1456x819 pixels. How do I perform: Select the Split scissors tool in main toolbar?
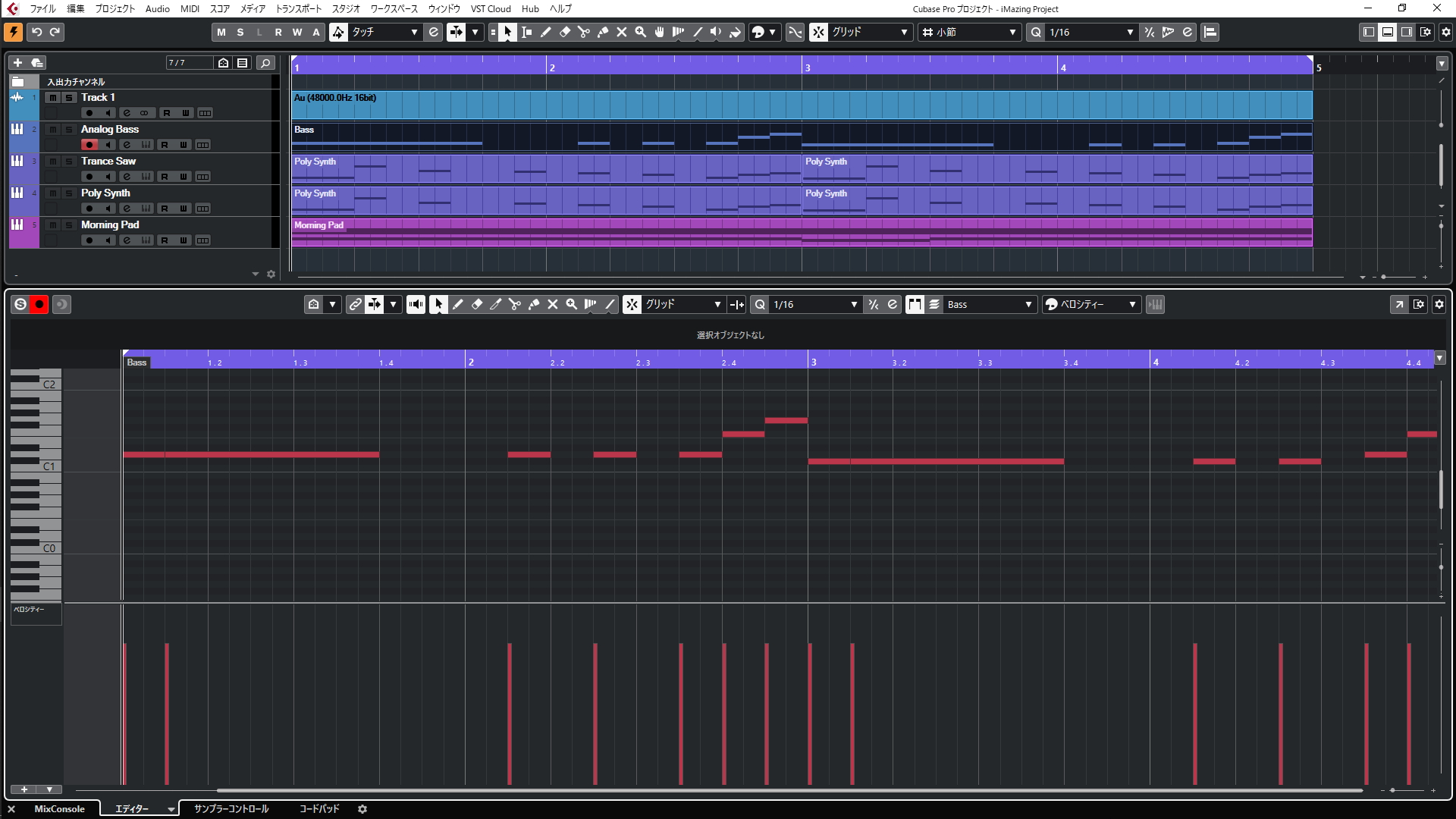click(583, 32)
